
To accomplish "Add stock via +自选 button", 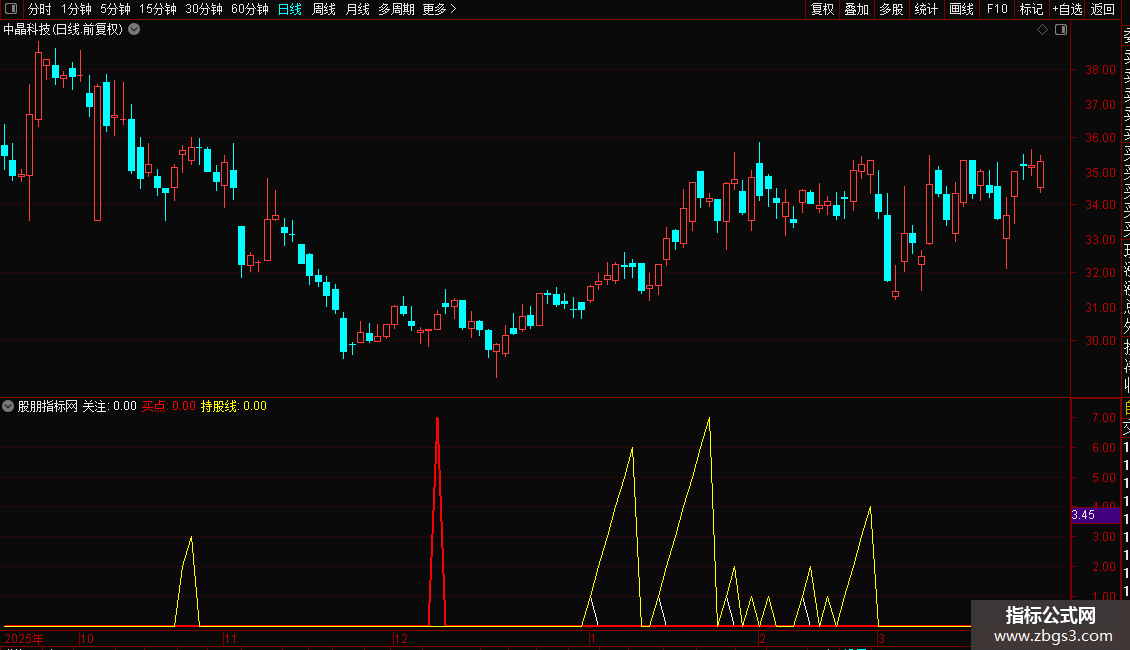I will point(1067,9).
